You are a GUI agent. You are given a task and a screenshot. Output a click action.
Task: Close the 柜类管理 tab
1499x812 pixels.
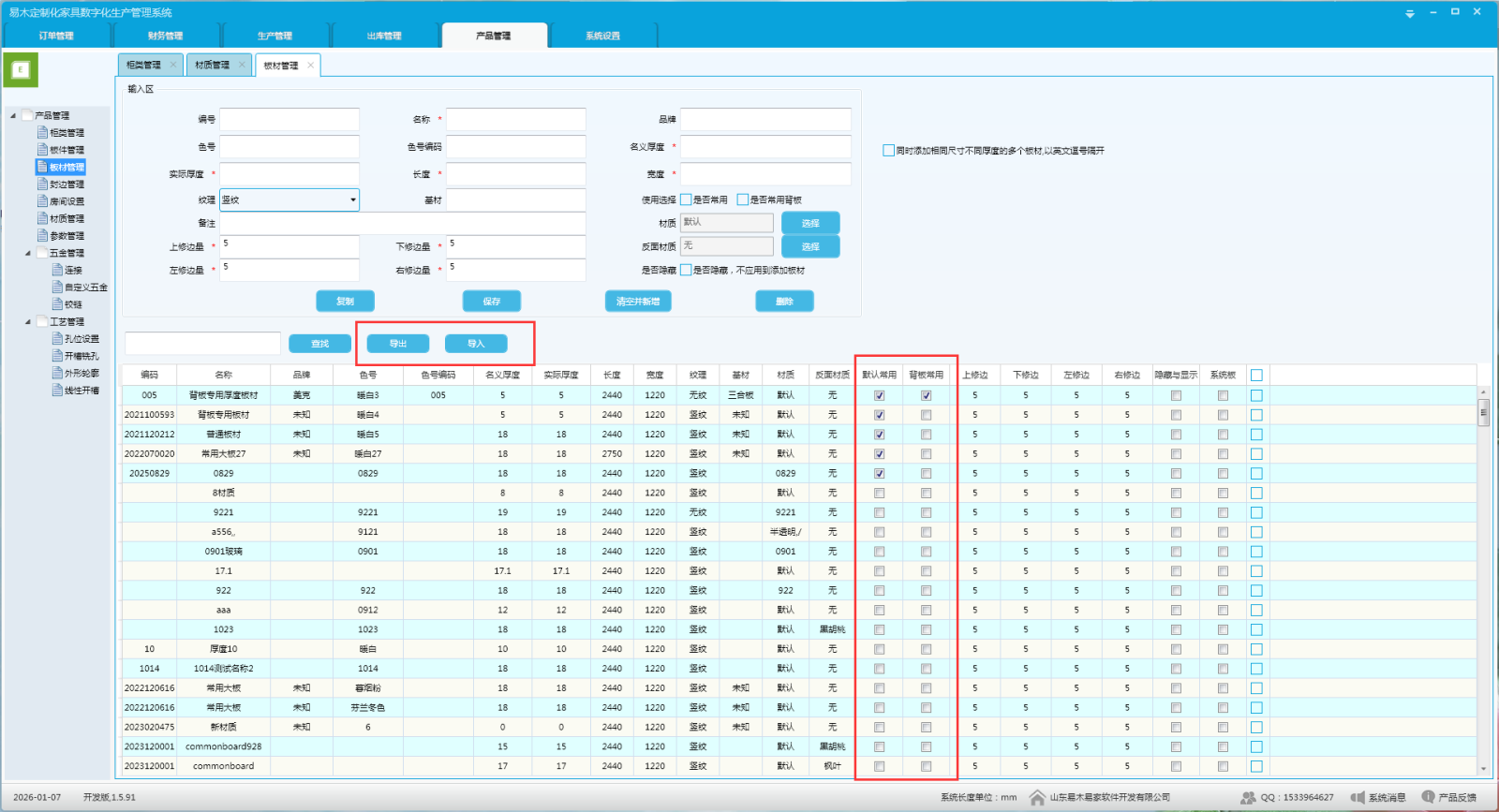pos(173,65)
